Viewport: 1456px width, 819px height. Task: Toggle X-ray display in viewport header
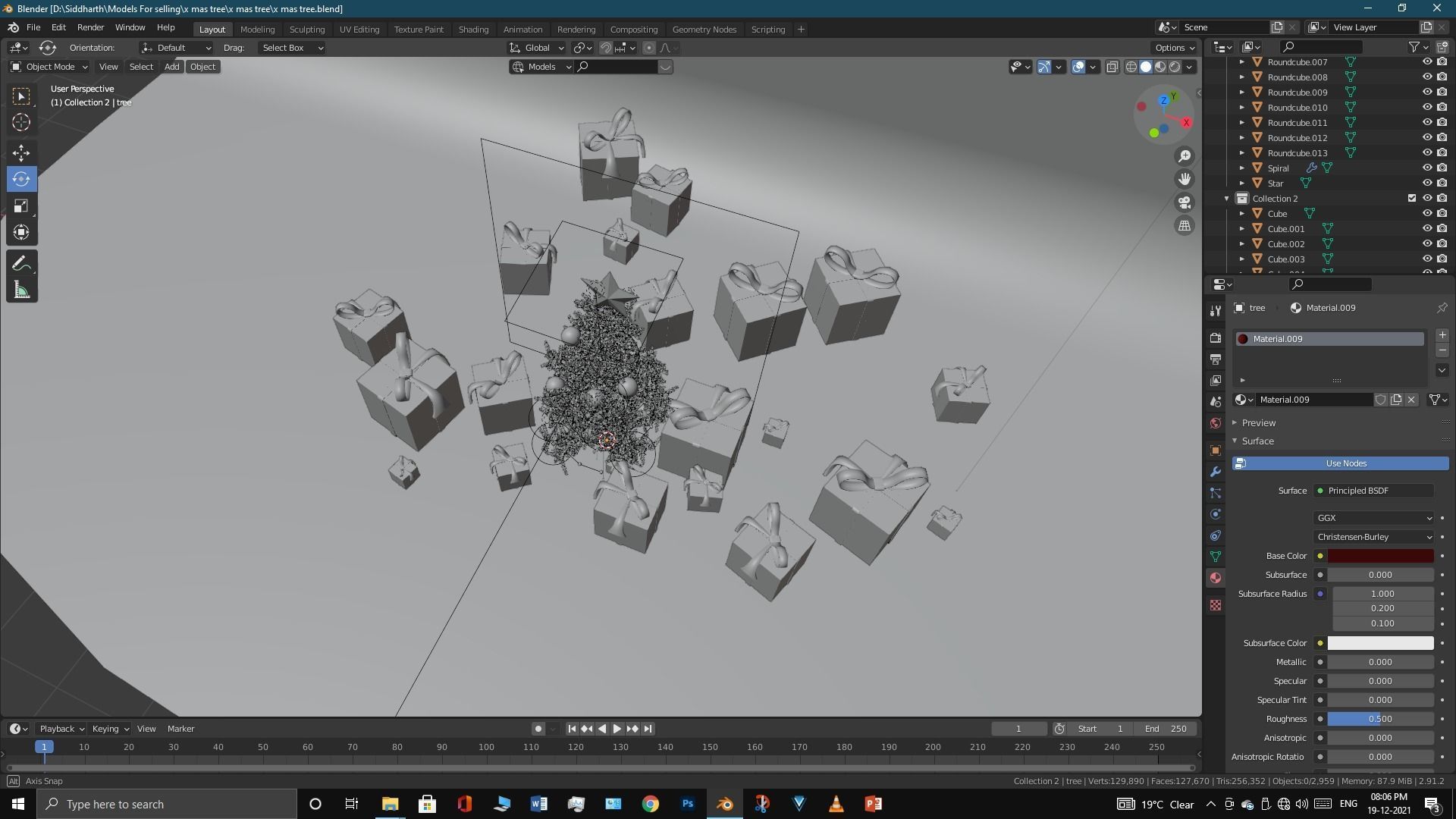pyautogui.click(x=1112, y=67)
